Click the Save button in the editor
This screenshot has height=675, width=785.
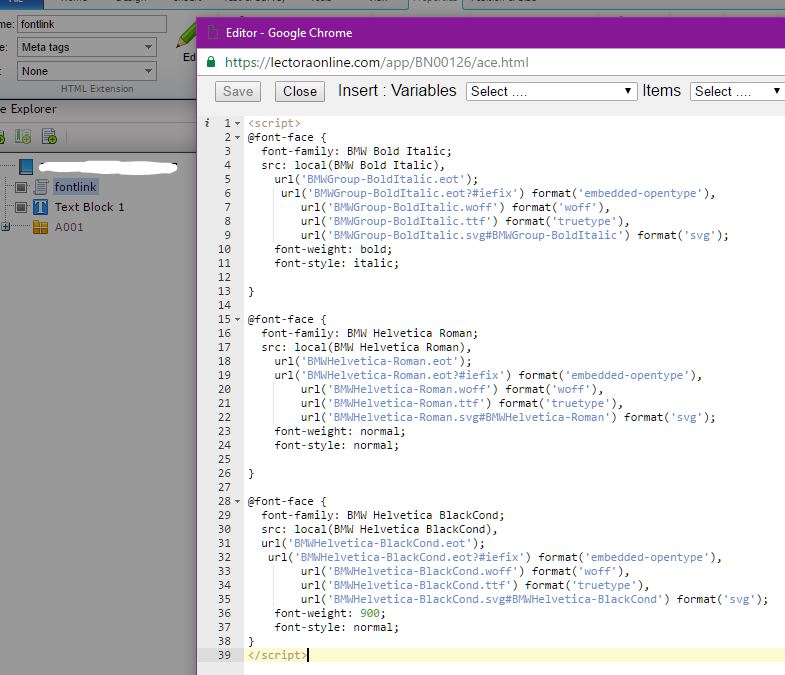click(238, 91)
